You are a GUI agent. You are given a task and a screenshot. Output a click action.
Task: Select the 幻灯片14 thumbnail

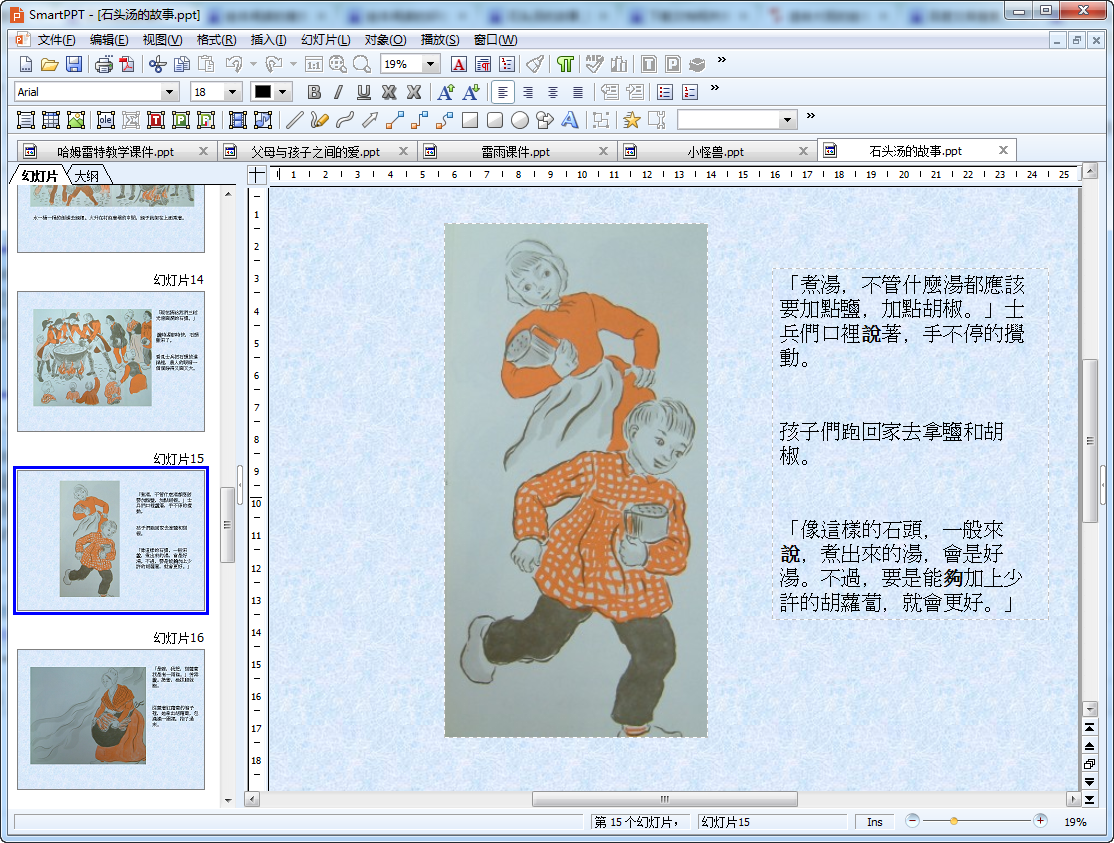[x=111, y=361]
